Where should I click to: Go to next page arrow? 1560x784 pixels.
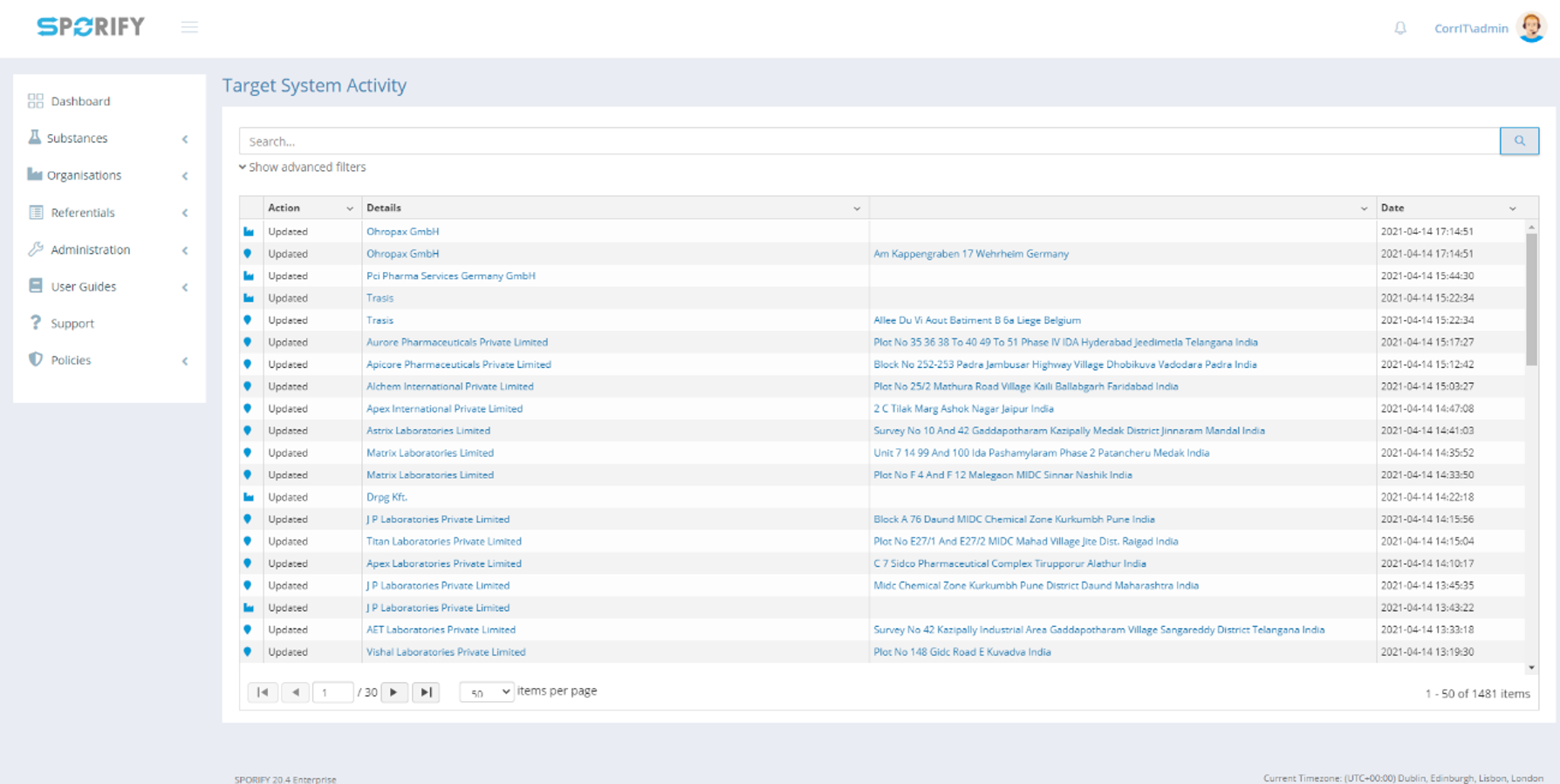click(394, 692)
